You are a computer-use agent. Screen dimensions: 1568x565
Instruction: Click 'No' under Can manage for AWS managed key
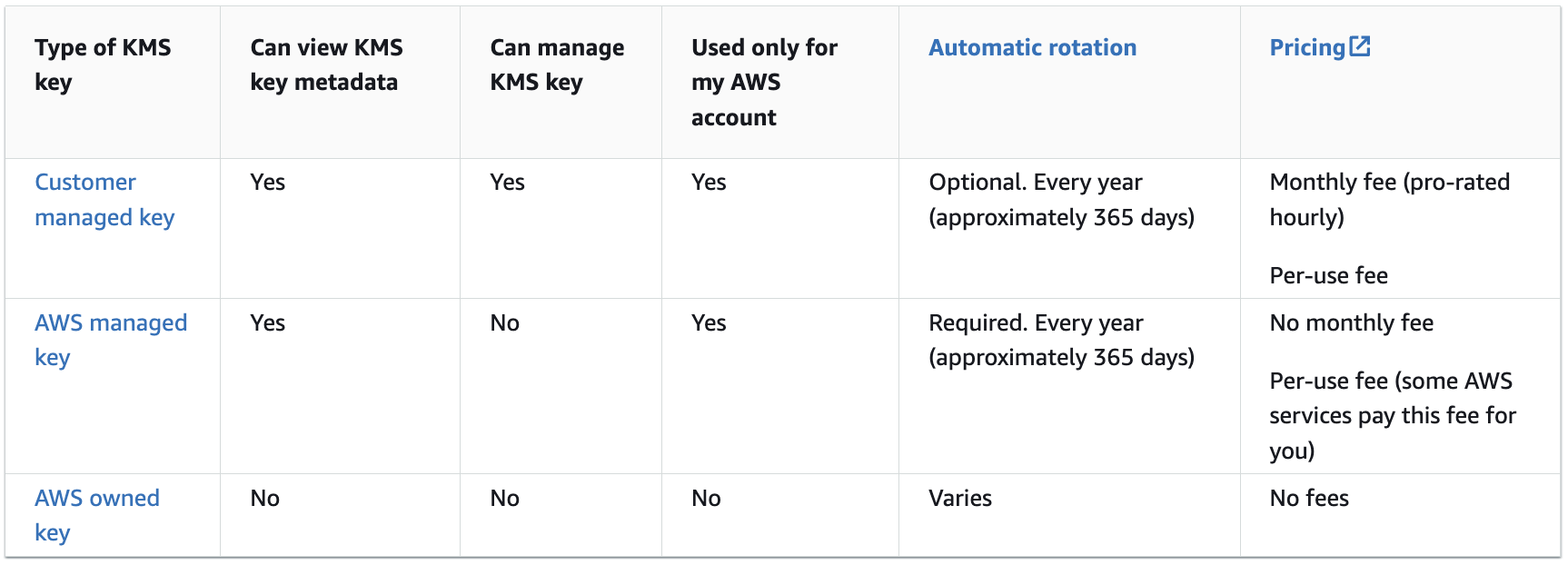click(x=504, y=322)
